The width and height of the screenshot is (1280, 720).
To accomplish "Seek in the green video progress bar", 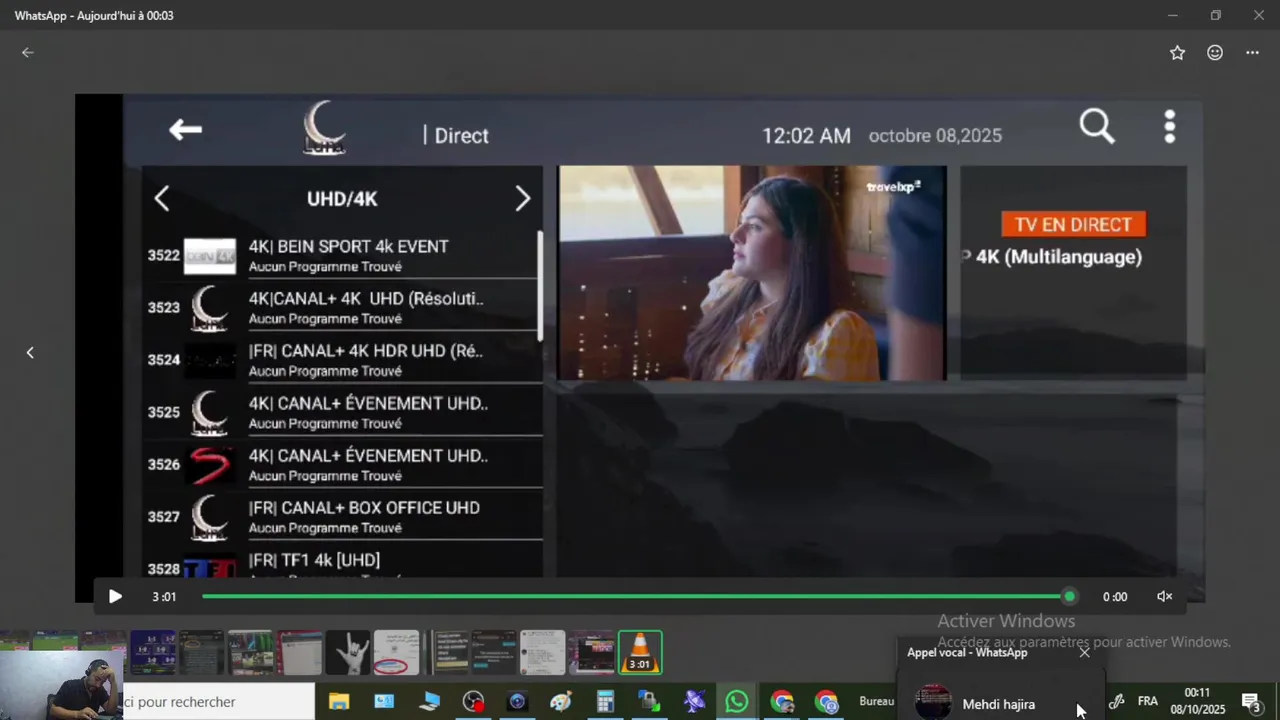I will pyautogui.click(x=635, y=597).
